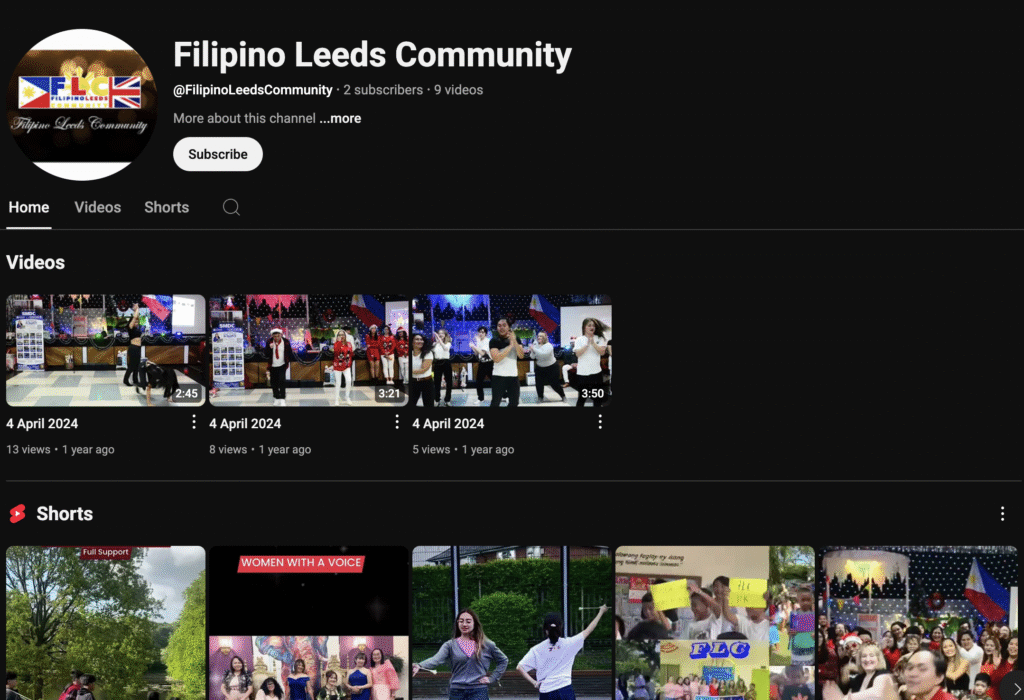The height and width of the screenshot is (700, 1024).
Task: Open the Shorts section options menu
Action: 1002,513
